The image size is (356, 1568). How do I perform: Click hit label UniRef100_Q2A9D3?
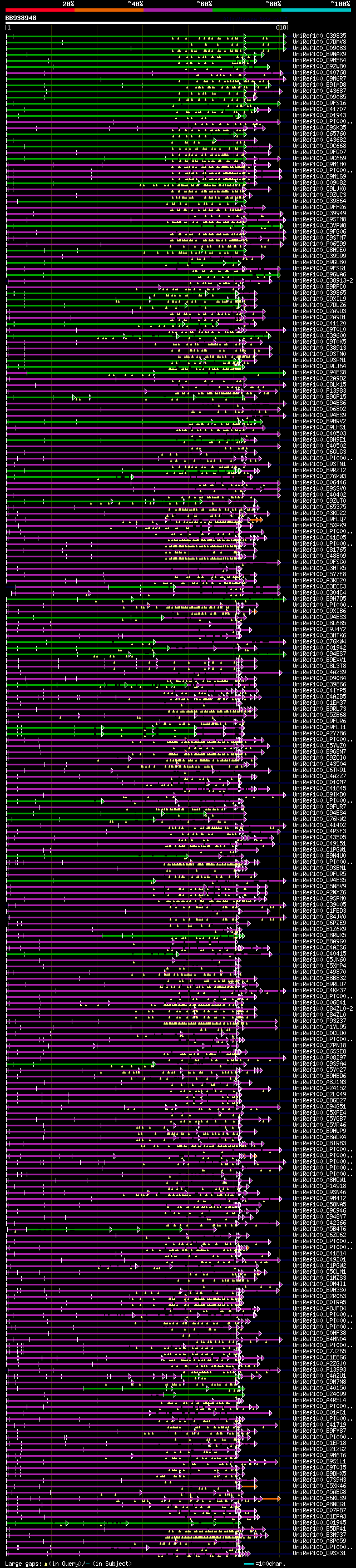click(x=319, y=311)
